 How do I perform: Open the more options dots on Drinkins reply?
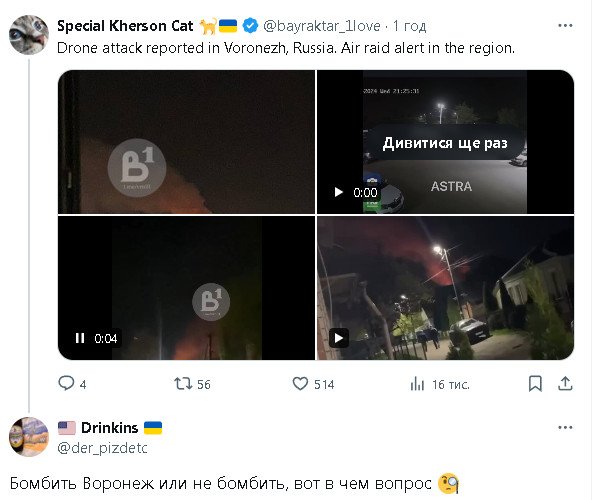(565, 427)
